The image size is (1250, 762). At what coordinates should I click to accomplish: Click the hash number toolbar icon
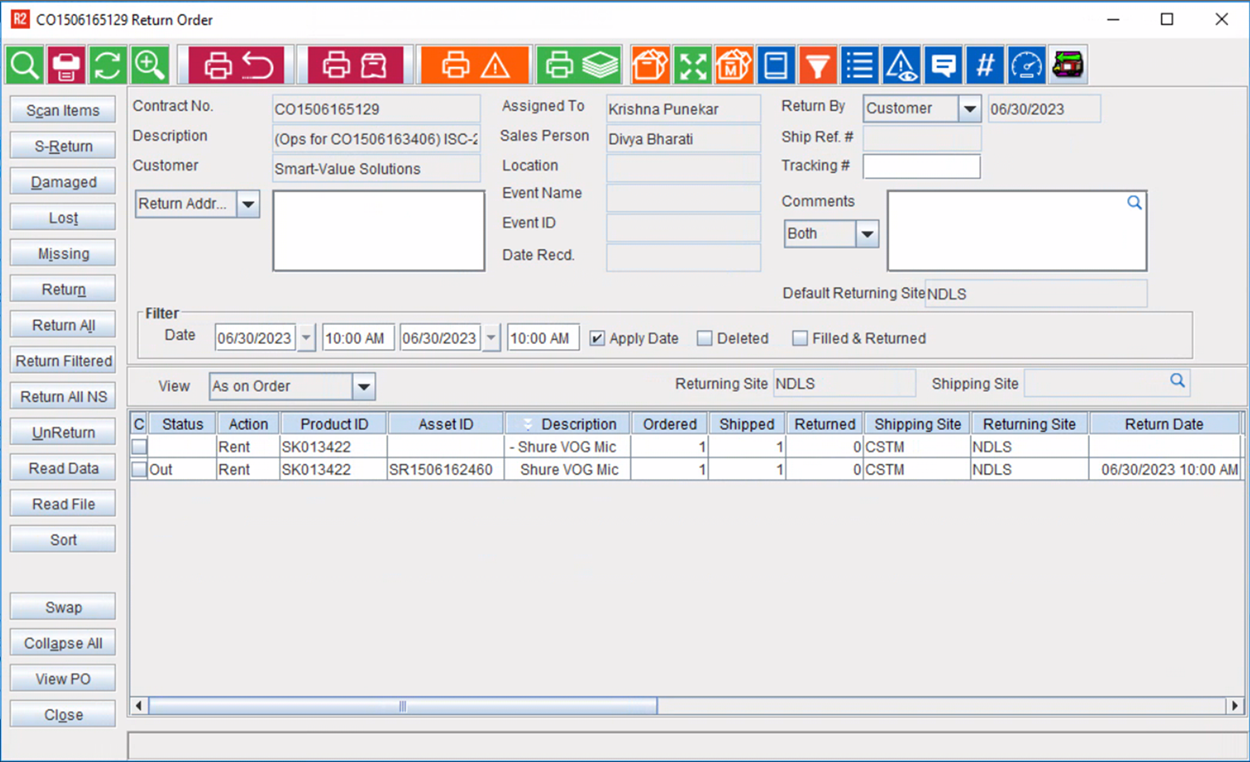(984, 64)
